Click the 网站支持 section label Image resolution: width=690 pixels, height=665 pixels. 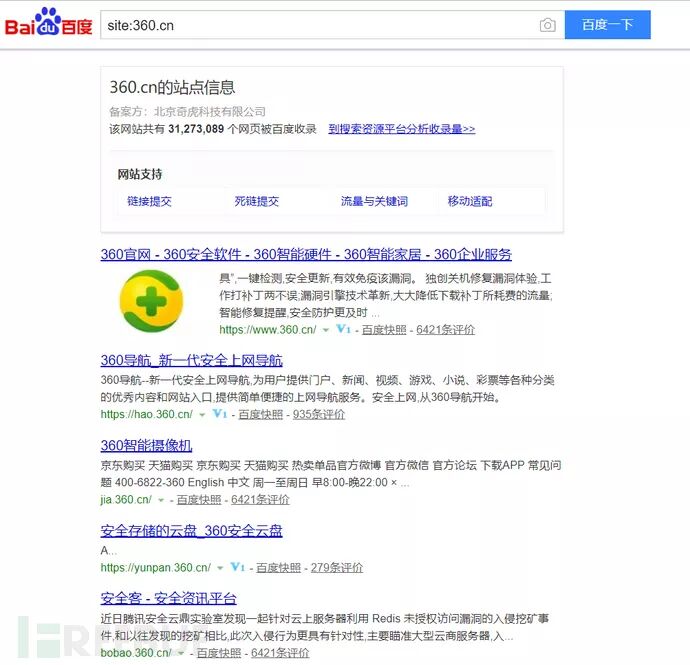coord(140,174)
